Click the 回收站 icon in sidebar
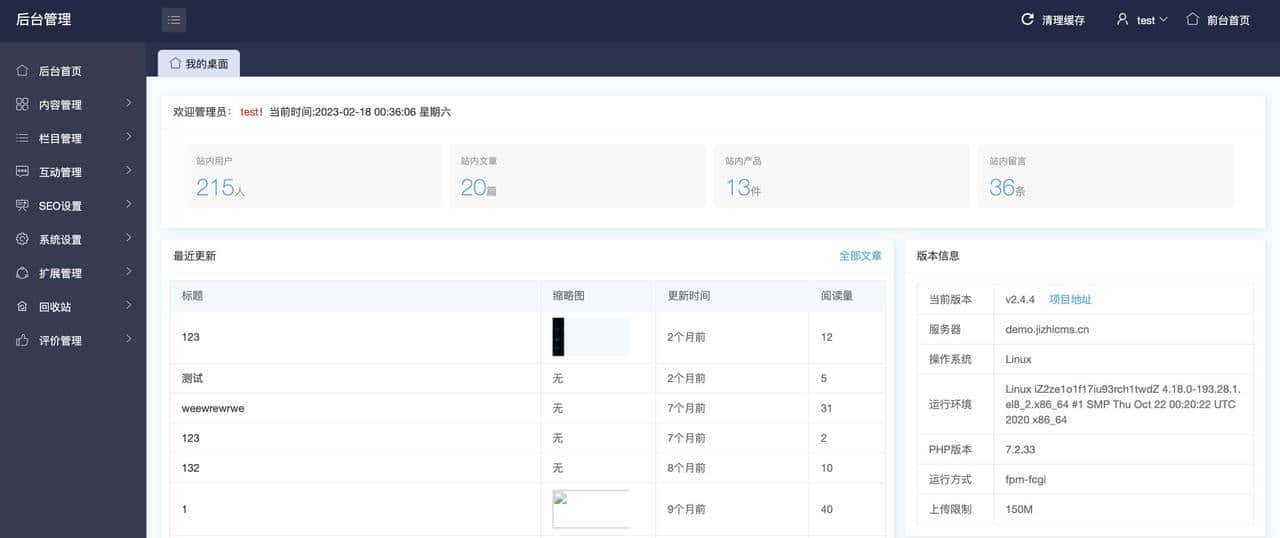Viewport: 1280px width, 538px height. [22, 306]
